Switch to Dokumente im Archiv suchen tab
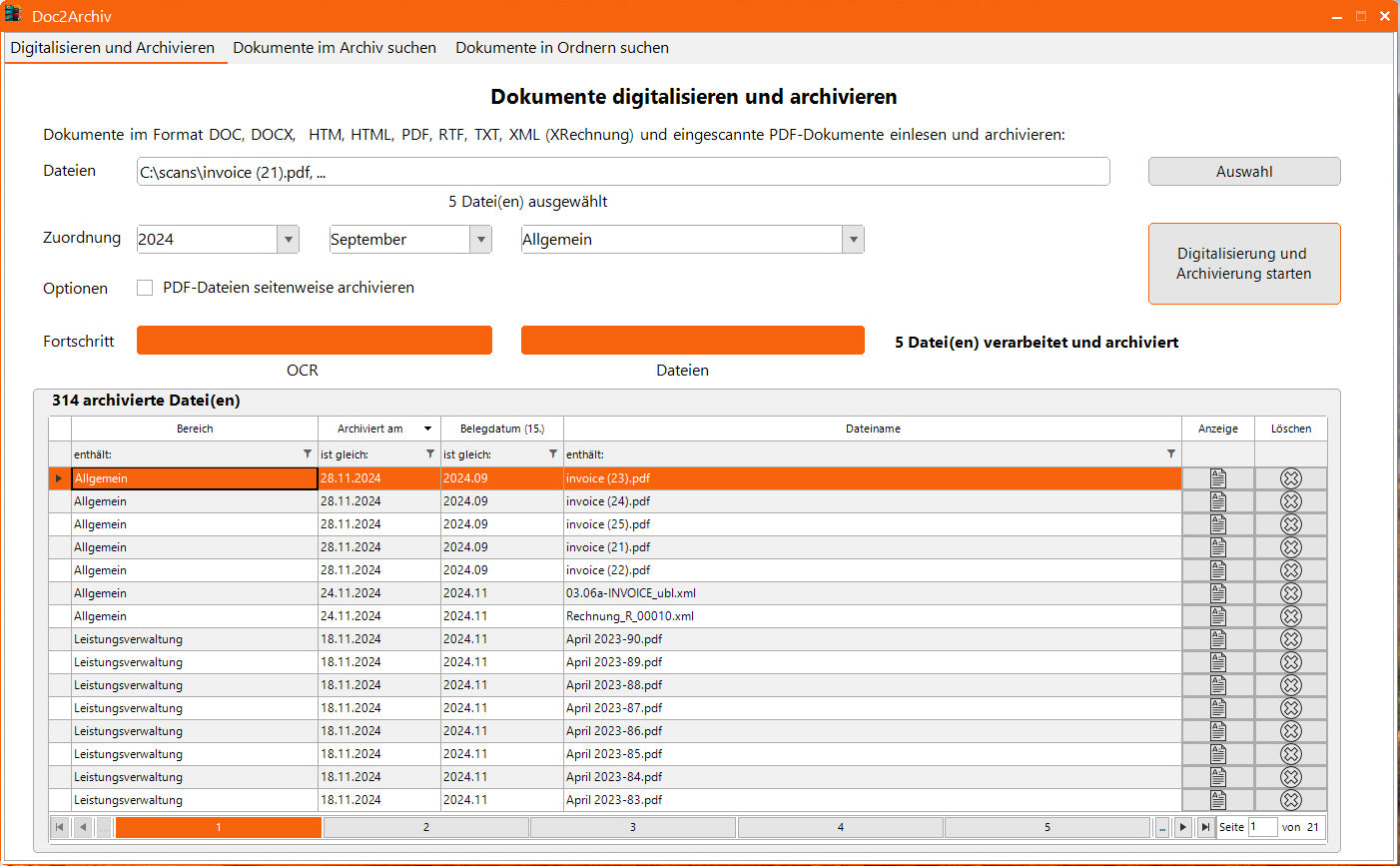This screenshot has height=866, width=1400. pyautogui.click(x=335, y=48)
